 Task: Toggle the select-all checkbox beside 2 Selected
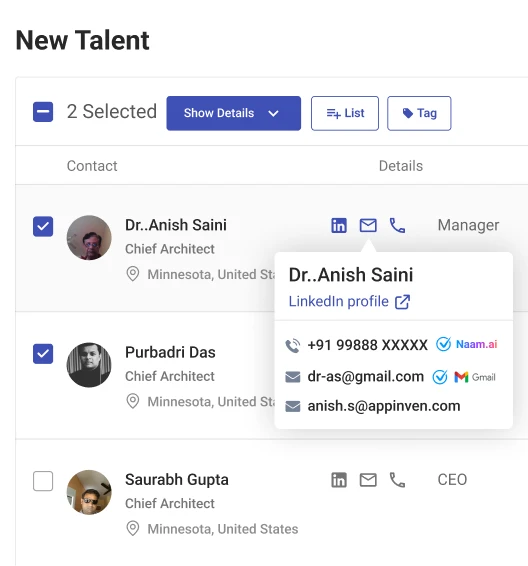(43, 112)
